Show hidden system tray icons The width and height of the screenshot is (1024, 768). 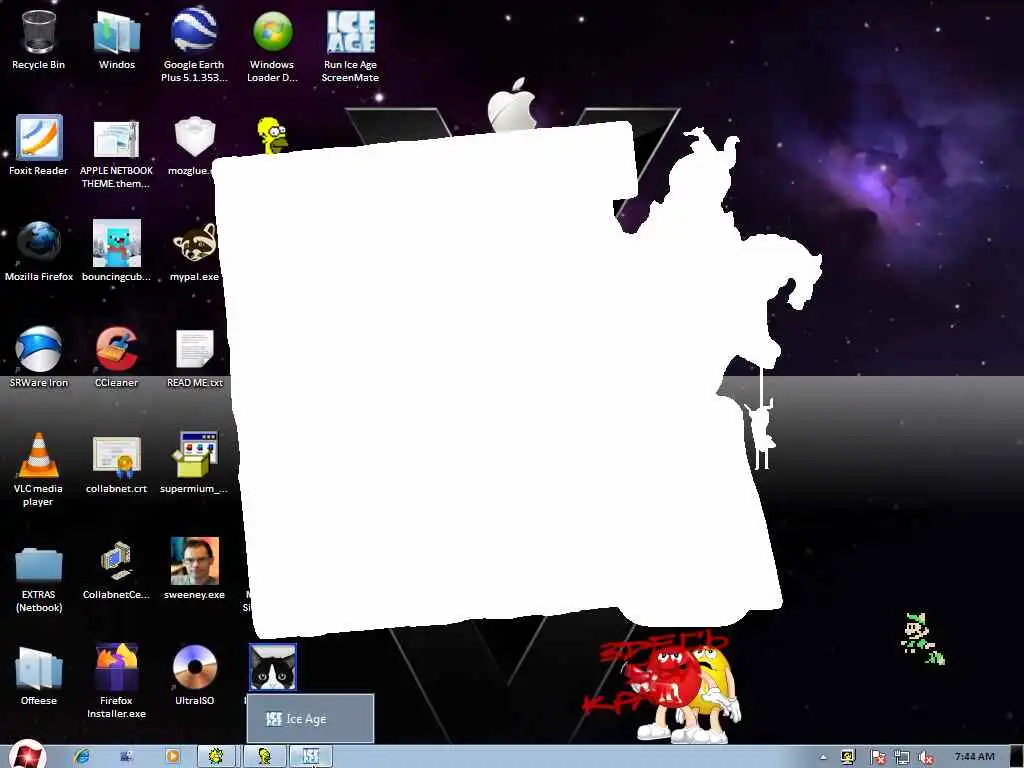pyautogui.click(x=824, y=758)
